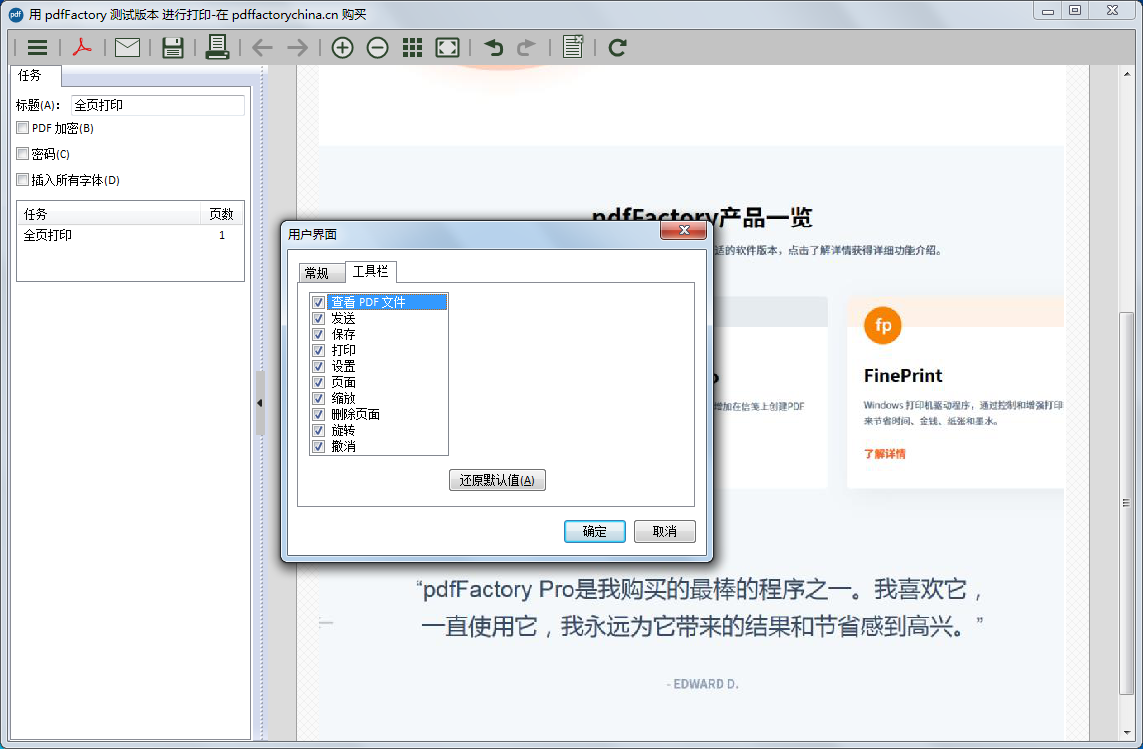Click the zoom out minus icon
The width and height of the screenshot is (1143, 749).
(x=378, y=47)
